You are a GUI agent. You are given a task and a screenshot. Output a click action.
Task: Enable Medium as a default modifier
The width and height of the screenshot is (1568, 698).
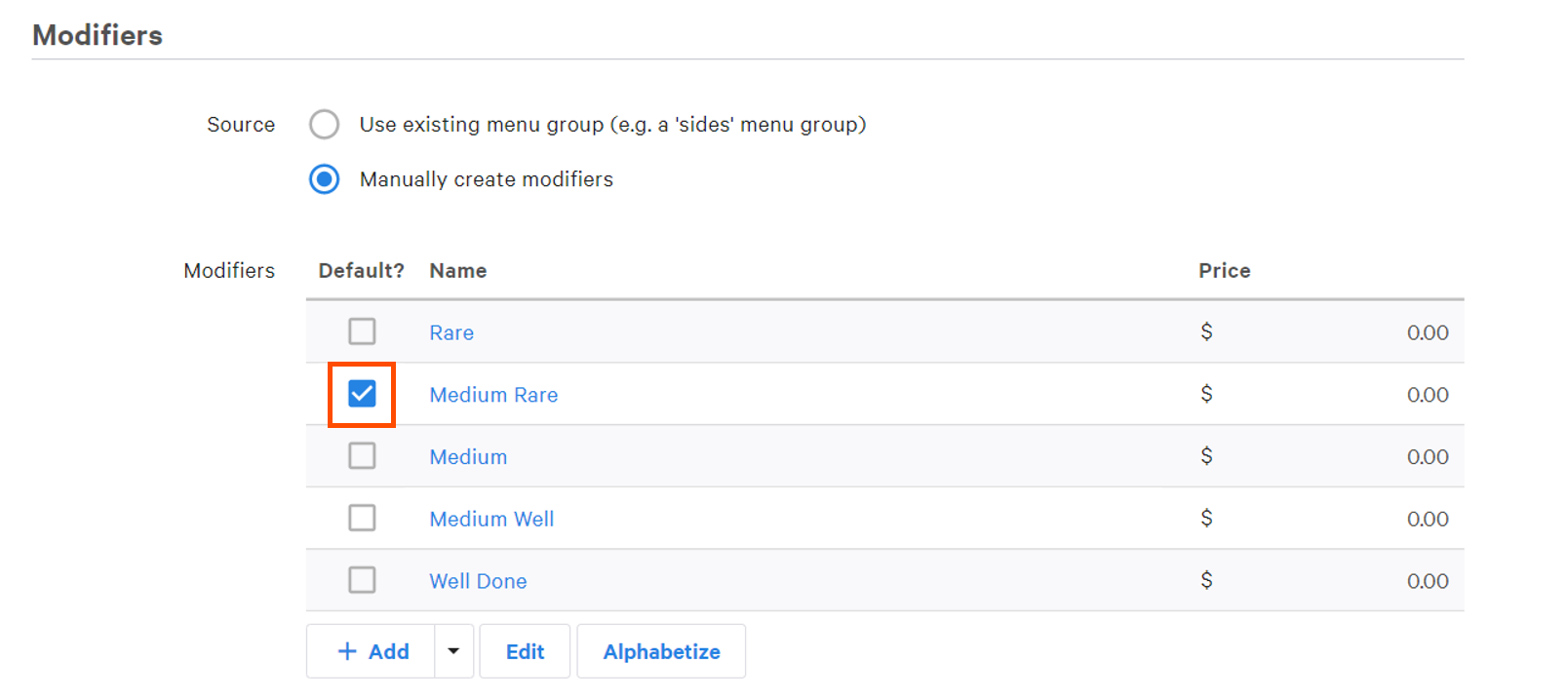tap(362, 455)
